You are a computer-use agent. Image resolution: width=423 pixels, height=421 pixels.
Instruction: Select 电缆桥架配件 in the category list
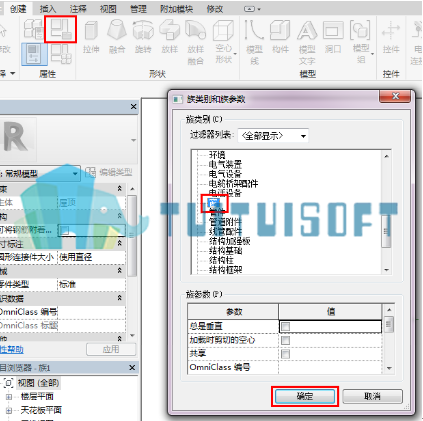(233, 183)
